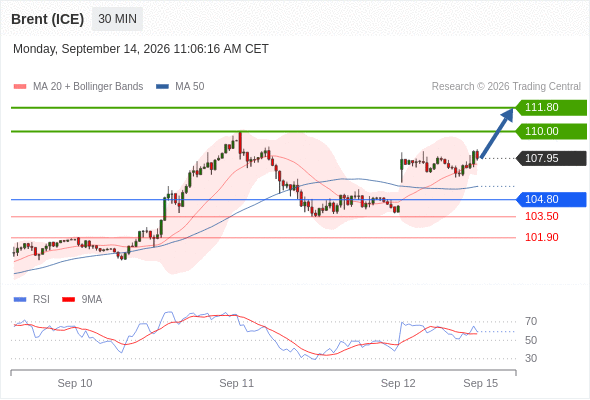Click the blue MA 50 legend swatch

point(162,87)
